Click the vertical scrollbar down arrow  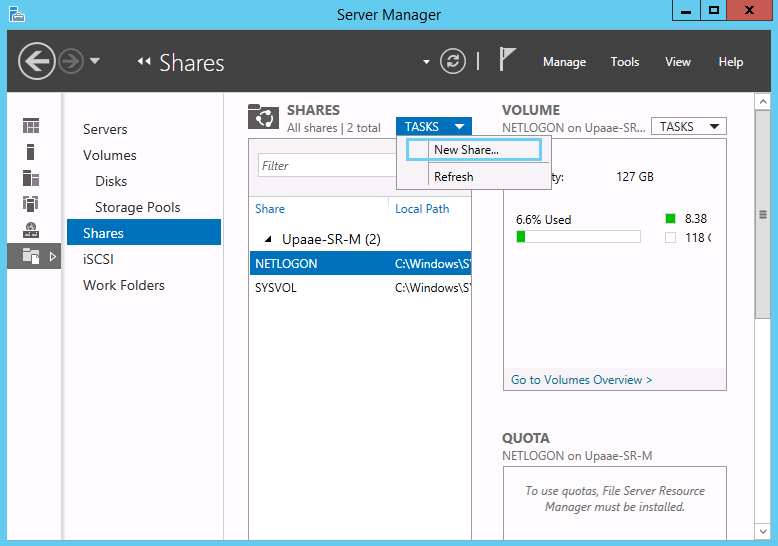click(x=762, y=531)
